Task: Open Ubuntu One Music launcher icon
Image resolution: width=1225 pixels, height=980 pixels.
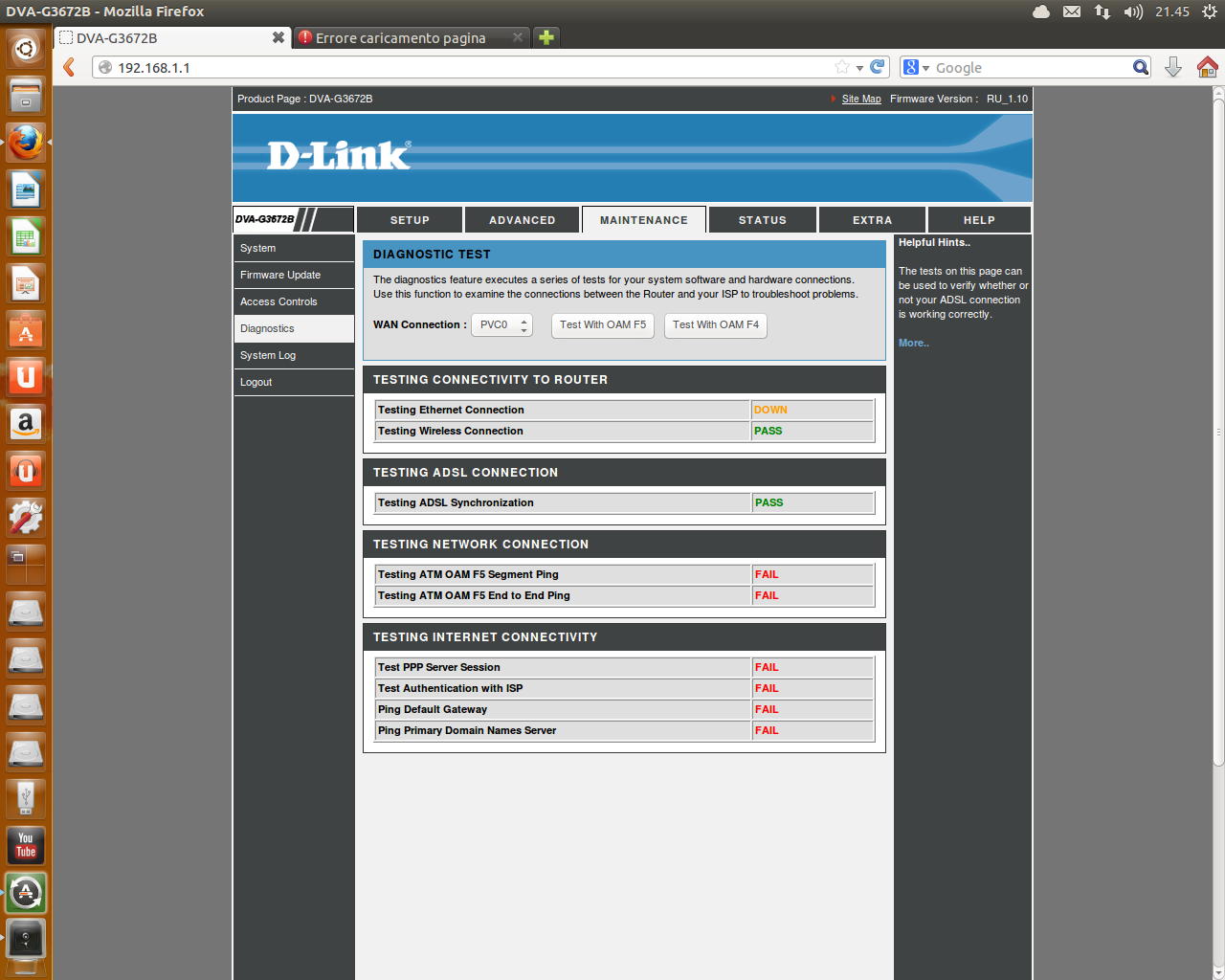Action: pos(26,471)
